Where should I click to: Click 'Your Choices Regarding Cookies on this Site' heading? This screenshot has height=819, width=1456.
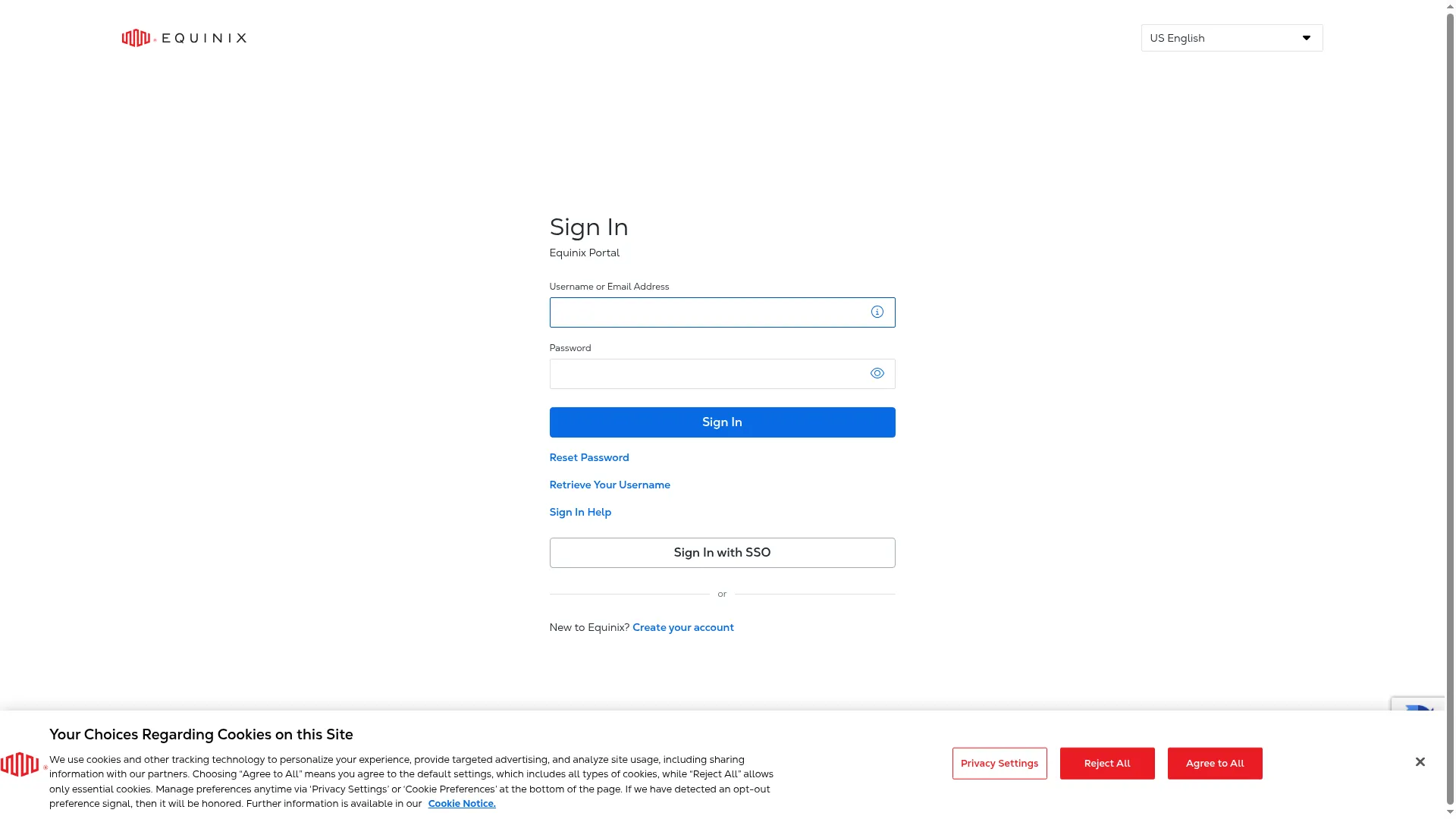201,734
